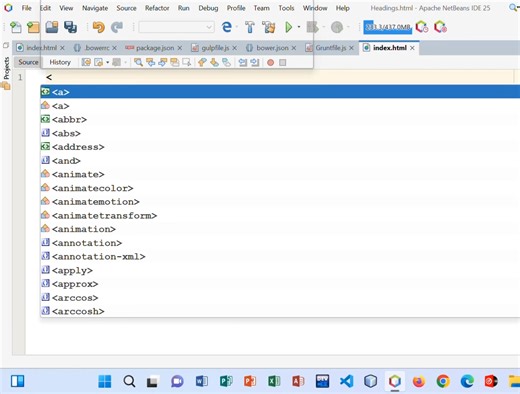Click the Undo arrow icon

99,27
